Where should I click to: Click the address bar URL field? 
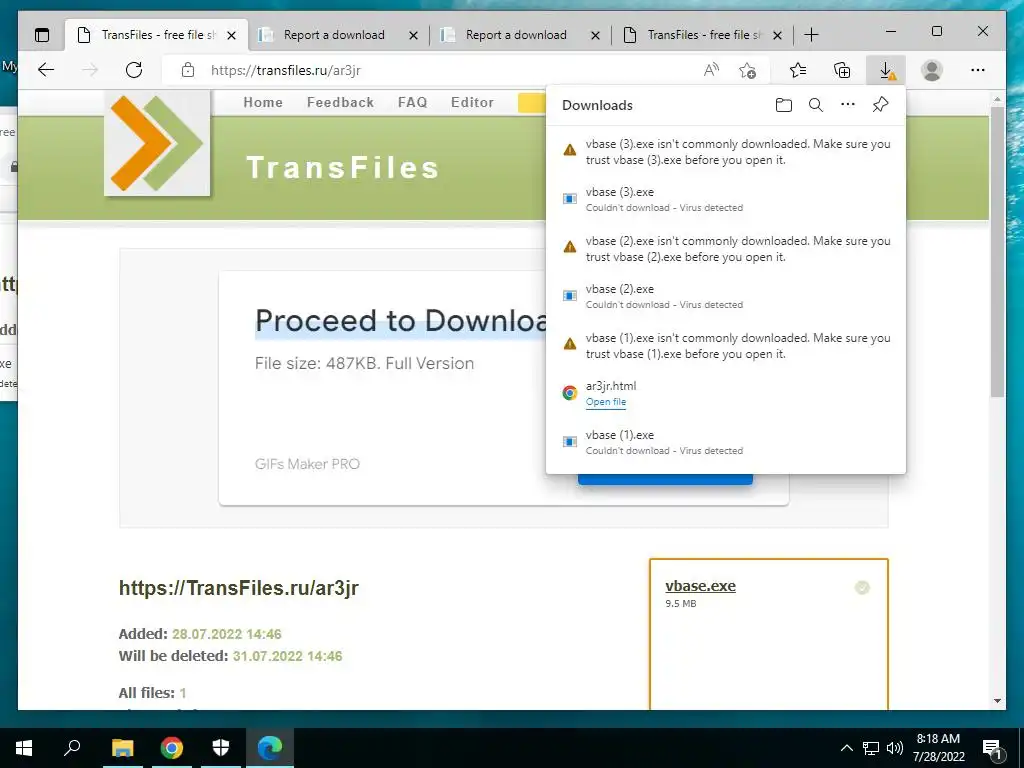click(x=451, y=71)
